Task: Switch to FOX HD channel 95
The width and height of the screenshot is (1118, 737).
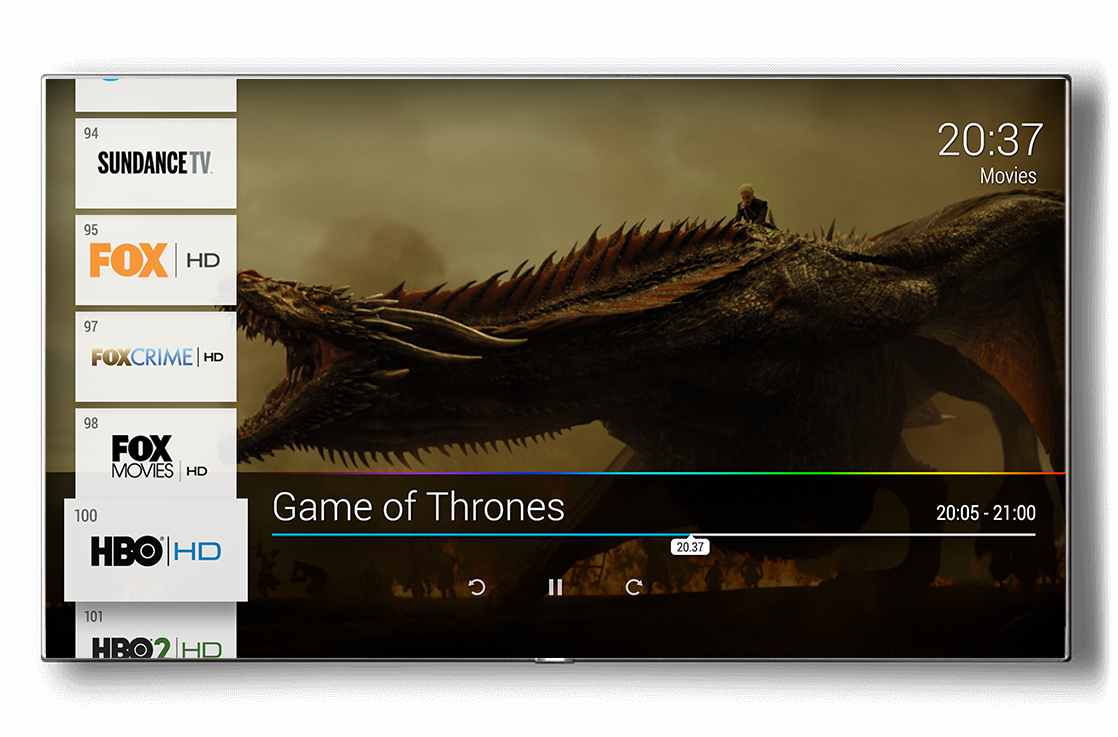Action: click(155, 260)
